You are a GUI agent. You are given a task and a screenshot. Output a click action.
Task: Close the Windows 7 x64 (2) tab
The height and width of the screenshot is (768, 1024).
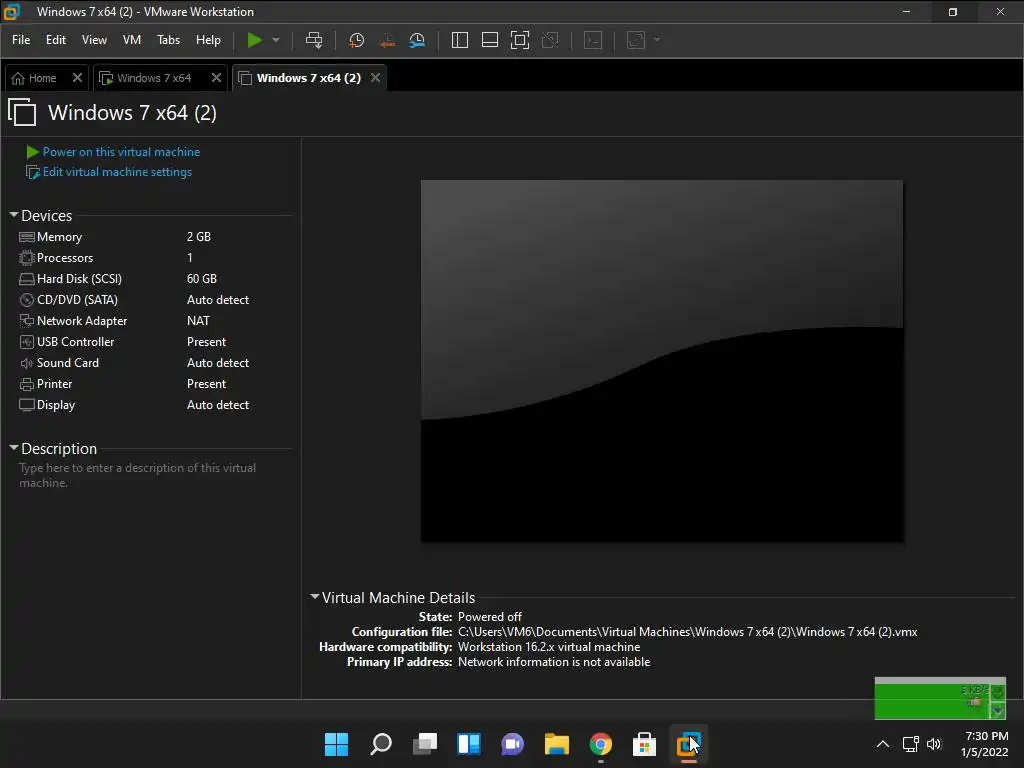pos(376,78)
